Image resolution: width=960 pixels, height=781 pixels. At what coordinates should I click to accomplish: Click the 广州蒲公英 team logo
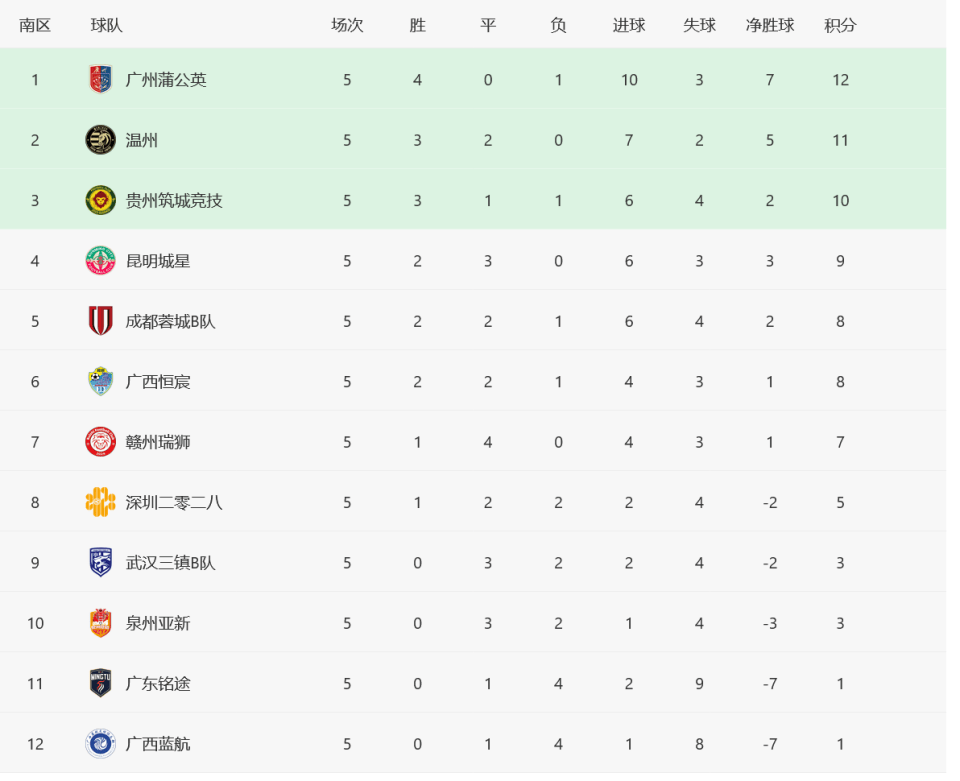pyautogui.click(x=102, y=80)
